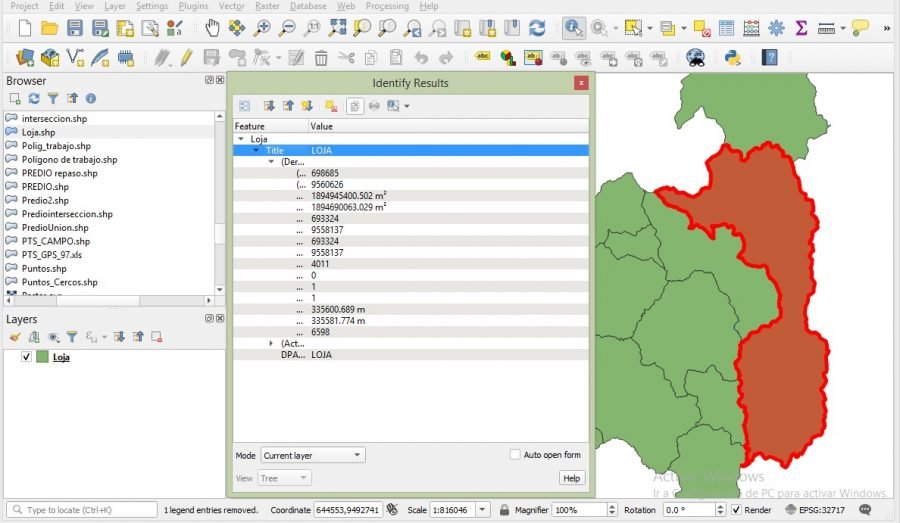The image size is (900, 523).
Task: Click the green Loja layer color swatch
Action: click(x=42, y=357)
